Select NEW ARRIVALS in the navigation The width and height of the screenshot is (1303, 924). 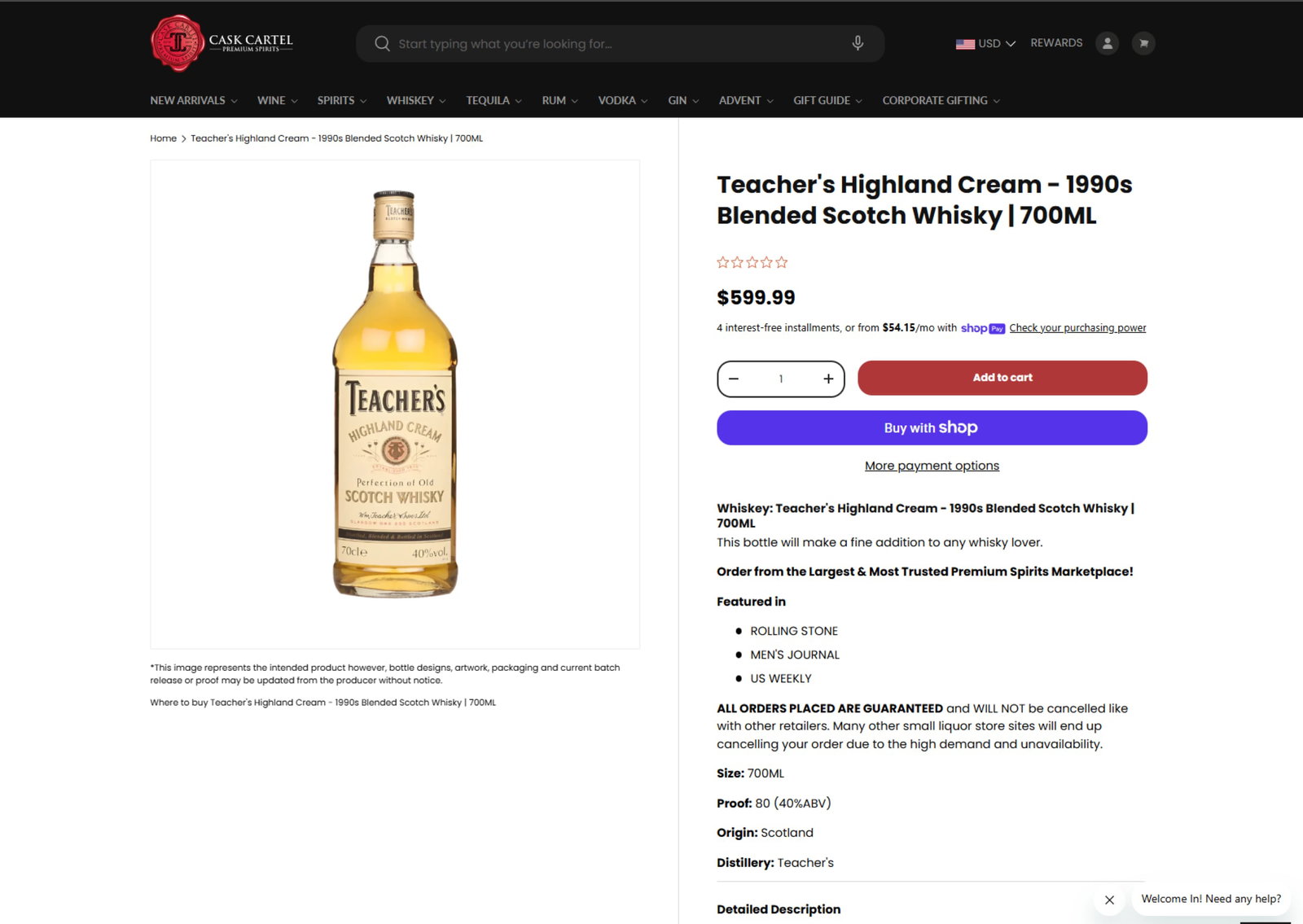click(187, 100)
